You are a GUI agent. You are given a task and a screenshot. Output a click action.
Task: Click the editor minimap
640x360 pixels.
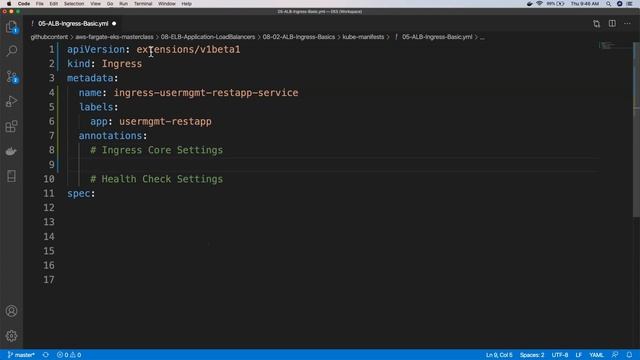[615, 46]
